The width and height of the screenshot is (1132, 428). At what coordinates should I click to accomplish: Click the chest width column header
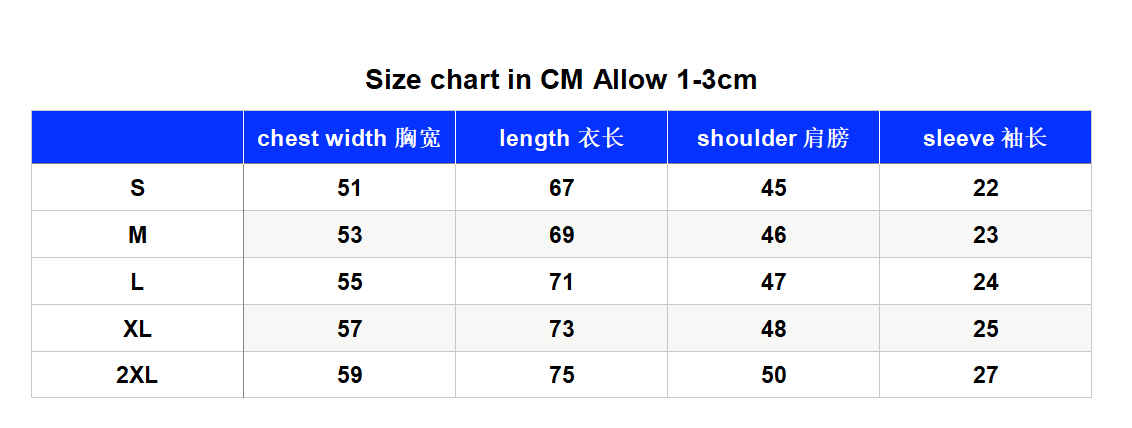click(x=349, y=138)
